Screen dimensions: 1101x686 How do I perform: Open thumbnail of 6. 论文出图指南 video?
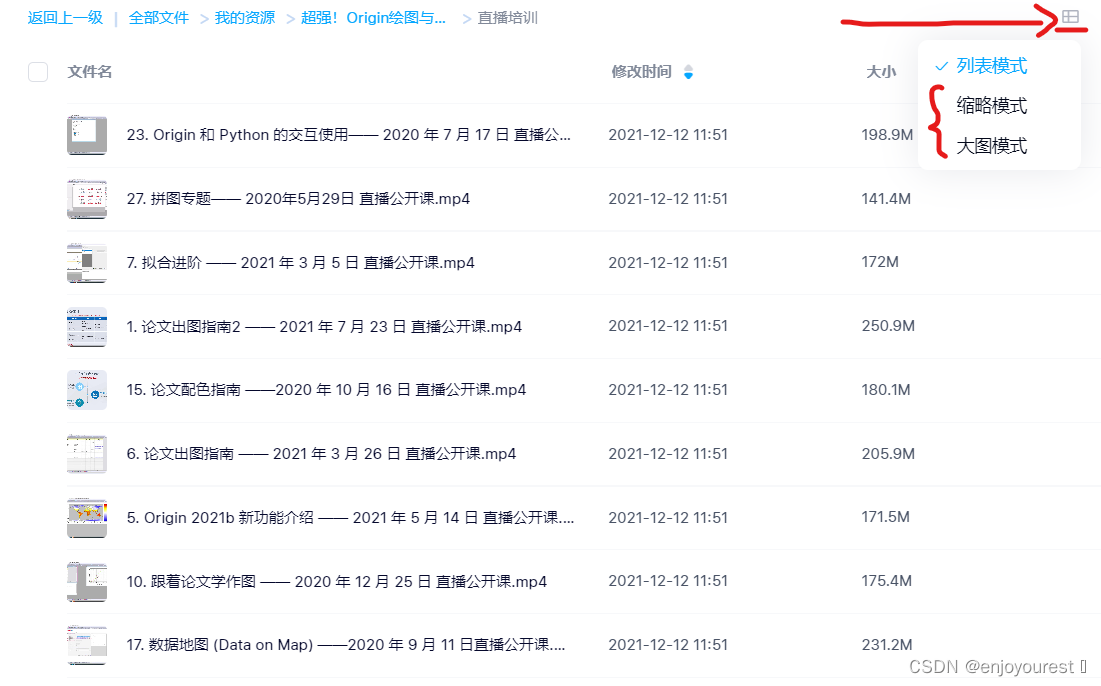87,454
